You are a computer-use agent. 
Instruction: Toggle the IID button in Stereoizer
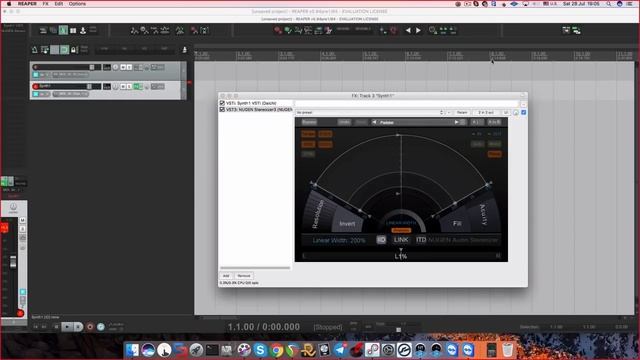(x=381, y=240)
